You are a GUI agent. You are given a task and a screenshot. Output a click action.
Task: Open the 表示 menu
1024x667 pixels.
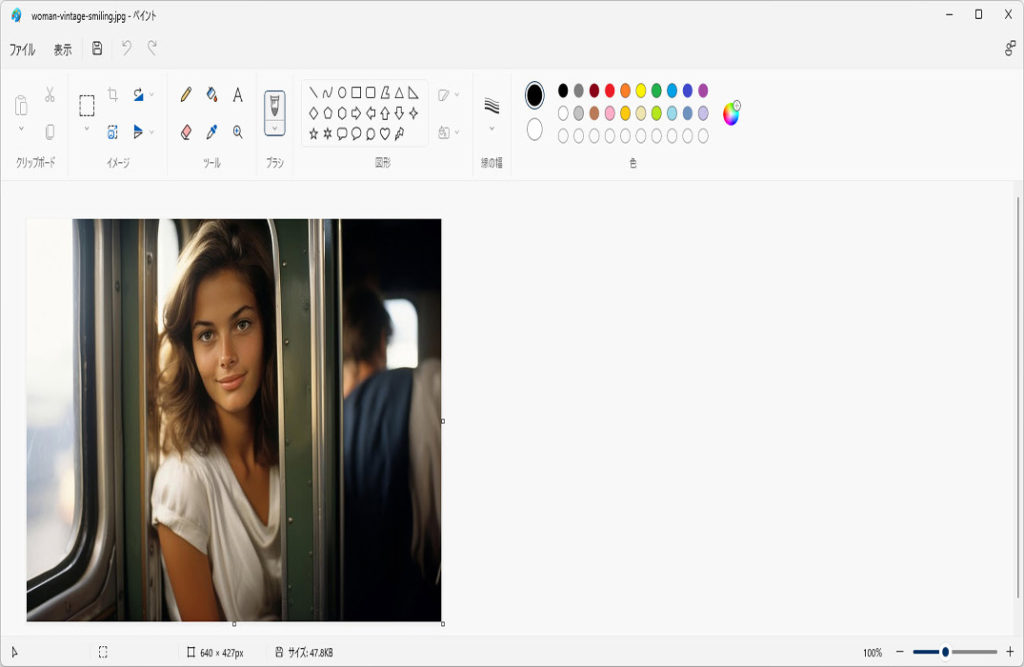[63, 49]
